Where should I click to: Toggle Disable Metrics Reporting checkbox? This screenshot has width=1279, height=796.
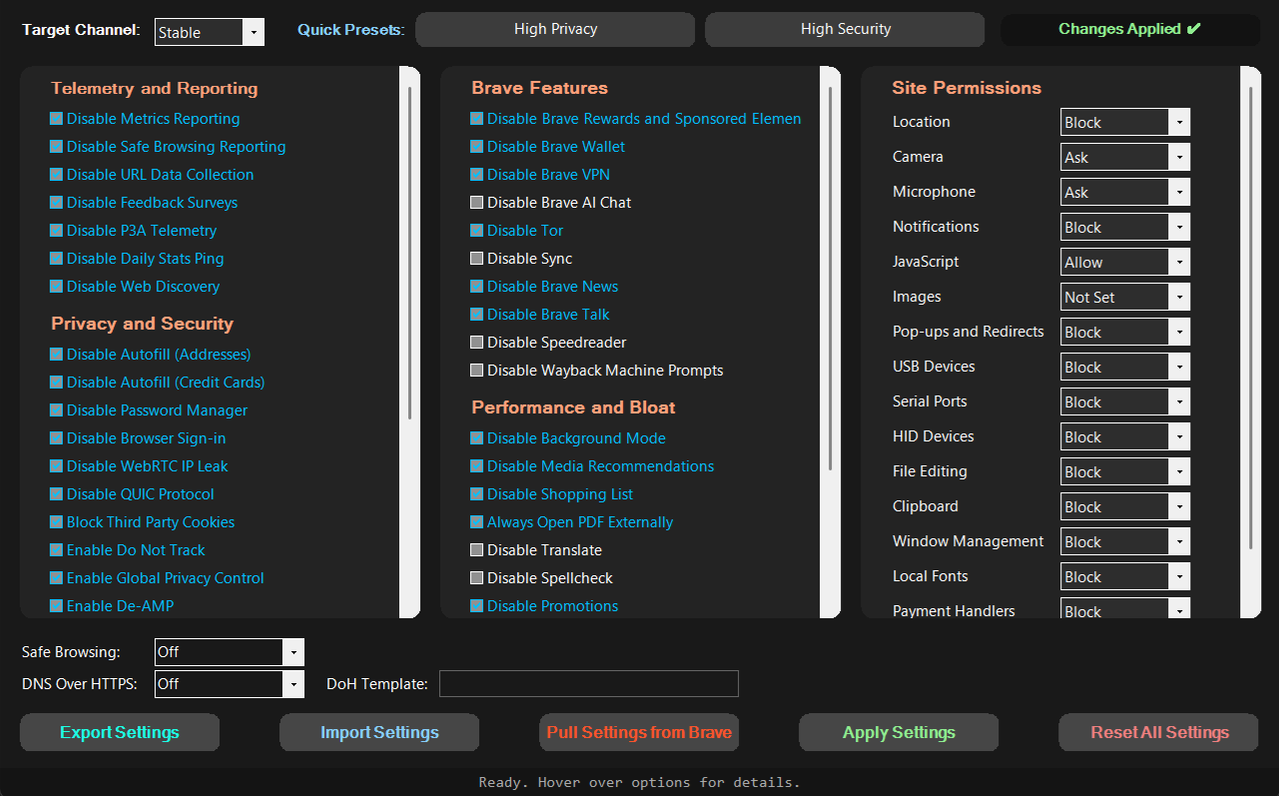point(145,119)
